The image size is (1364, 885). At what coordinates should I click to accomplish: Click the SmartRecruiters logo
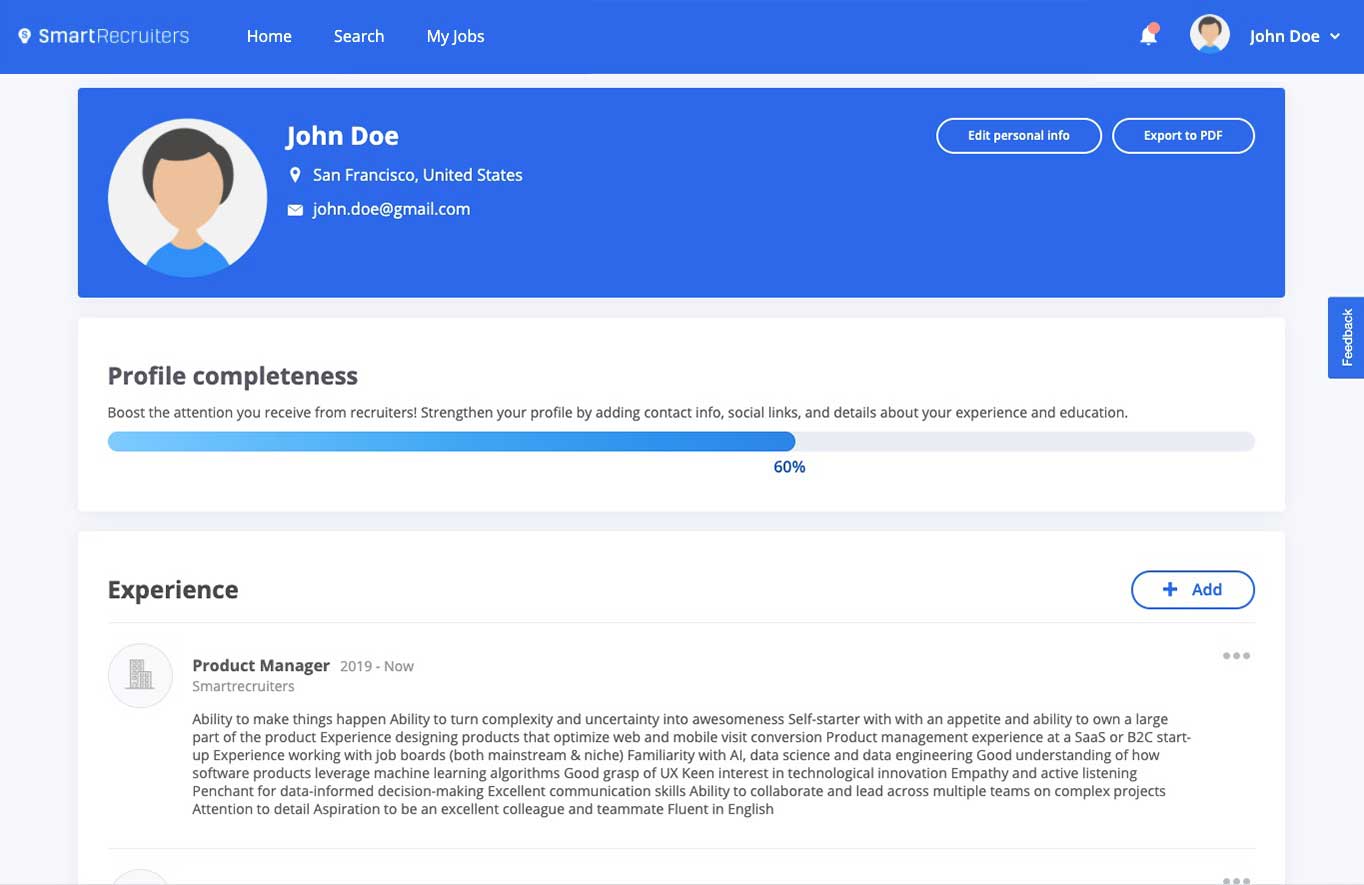coord(104,36)
